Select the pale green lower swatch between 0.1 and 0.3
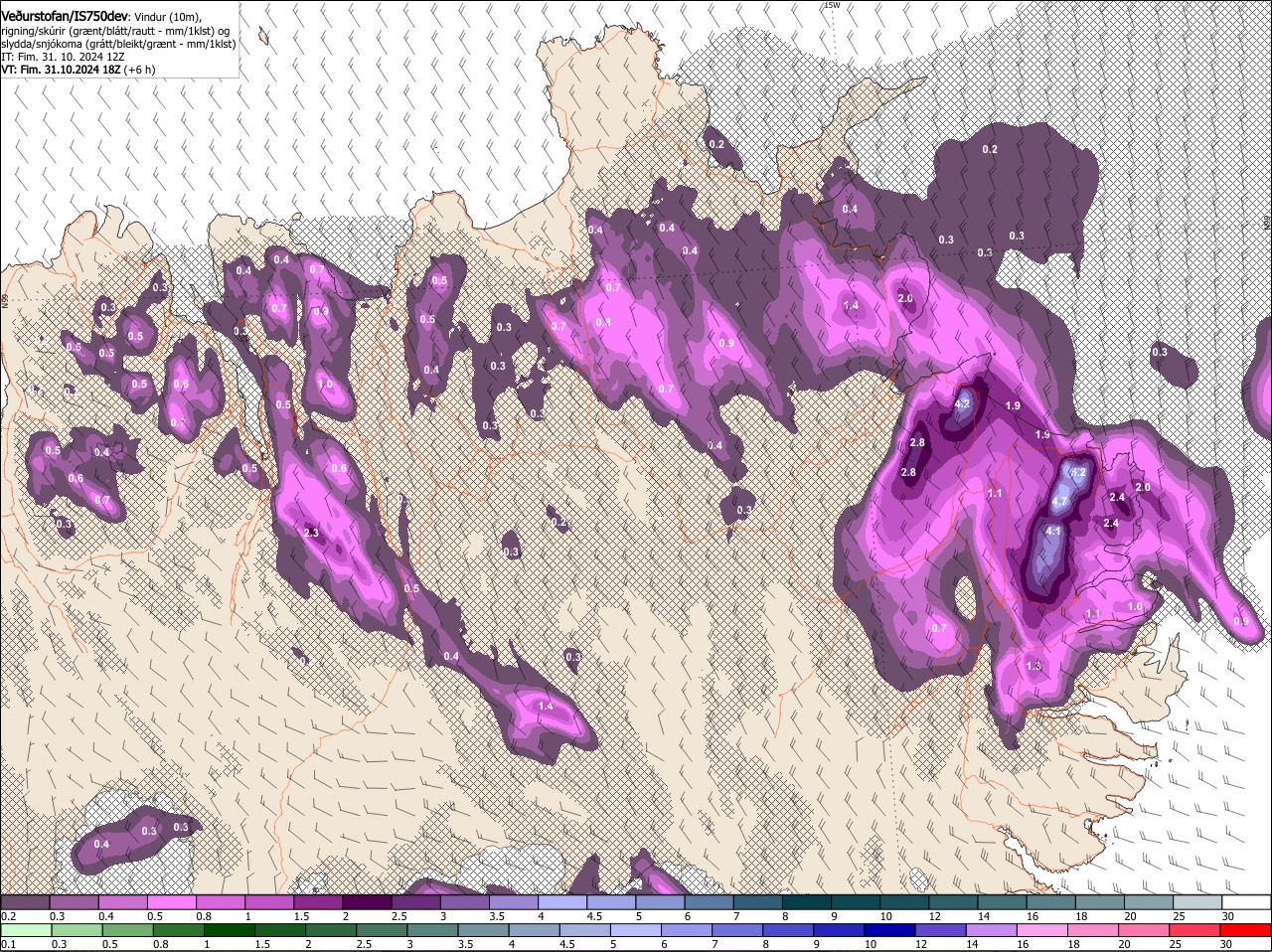 pos(25,931)
